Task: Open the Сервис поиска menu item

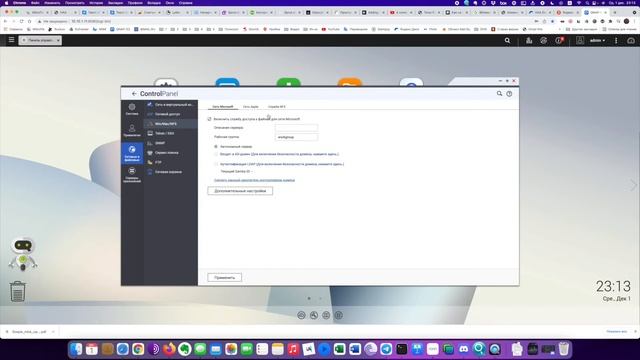Action: [171, 153]
